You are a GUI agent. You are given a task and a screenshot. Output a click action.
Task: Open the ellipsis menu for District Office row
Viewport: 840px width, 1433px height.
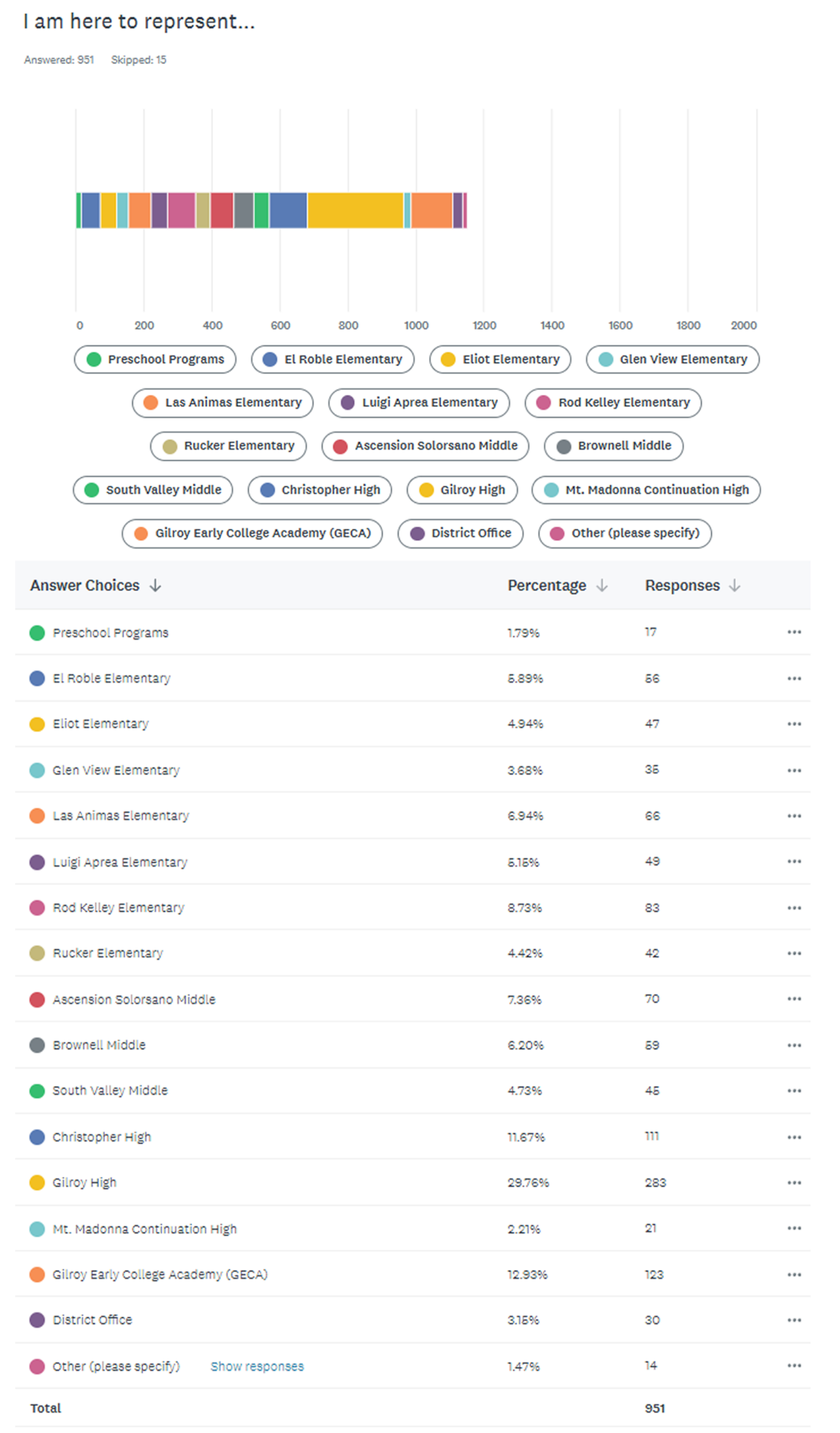(x=794, y=1320)
